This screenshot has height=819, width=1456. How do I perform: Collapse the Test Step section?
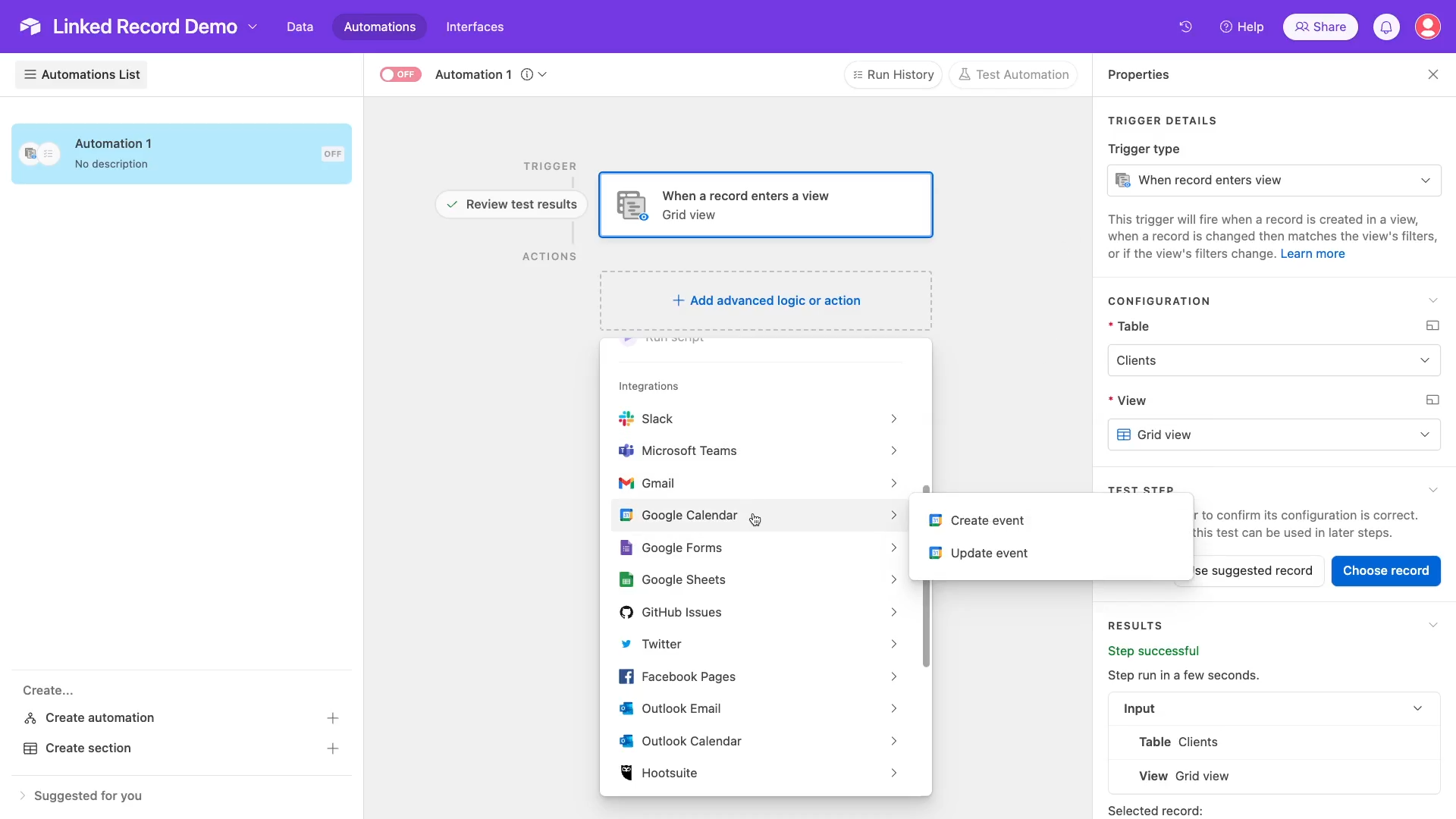tap(1433, 490)
